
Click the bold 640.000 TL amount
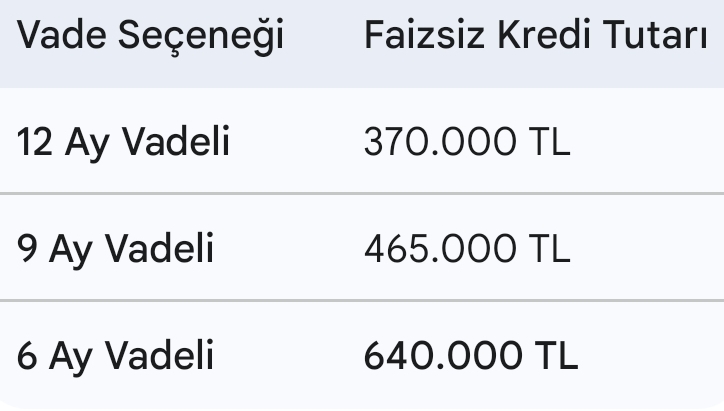point(471,356)
